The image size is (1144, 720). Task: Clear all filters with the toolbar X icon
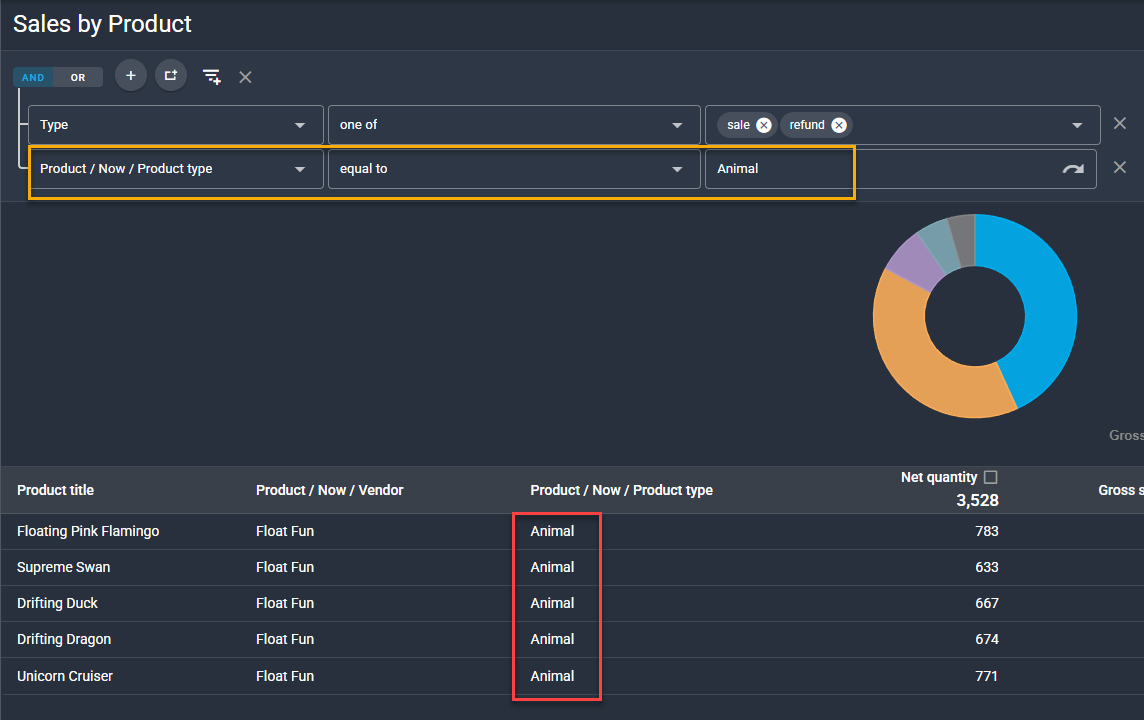pyautogui.click(x=245, y=77)
